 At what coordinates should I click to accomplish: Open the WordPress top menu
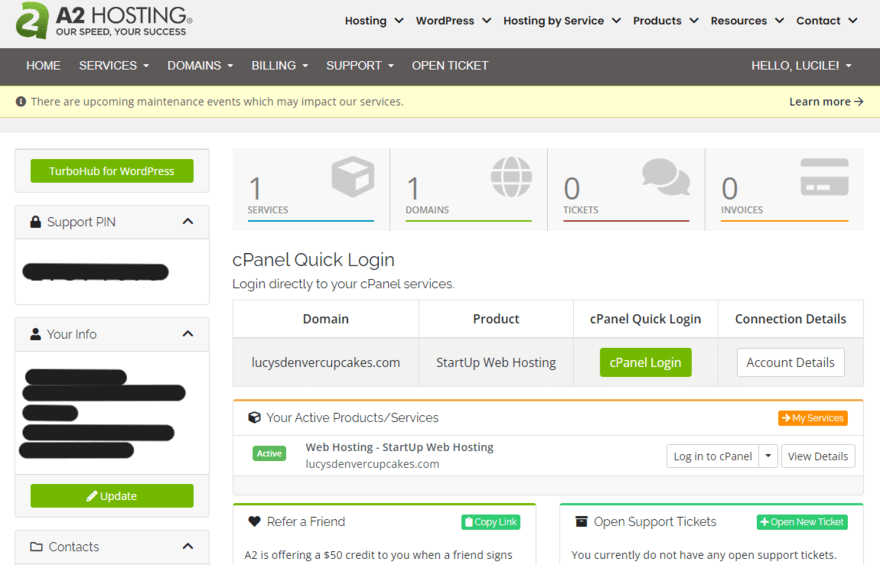(x=453, y=21)
